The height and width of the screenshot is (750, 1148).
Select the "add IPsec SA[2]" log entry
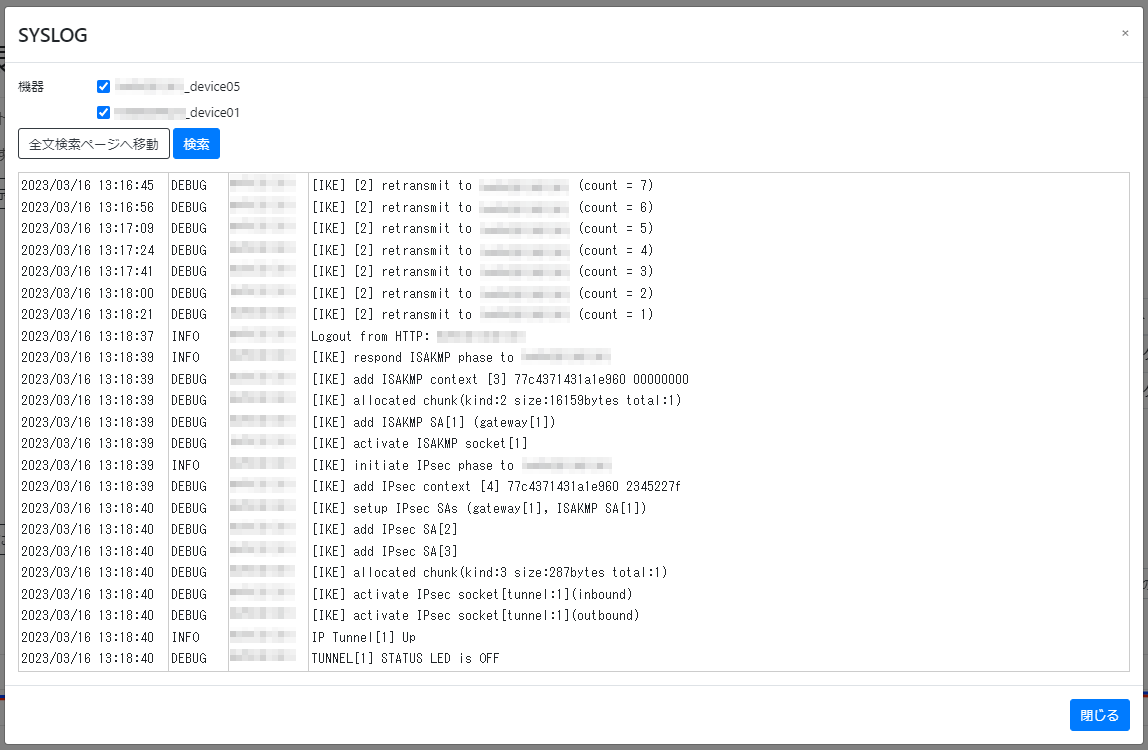[390, 529]
